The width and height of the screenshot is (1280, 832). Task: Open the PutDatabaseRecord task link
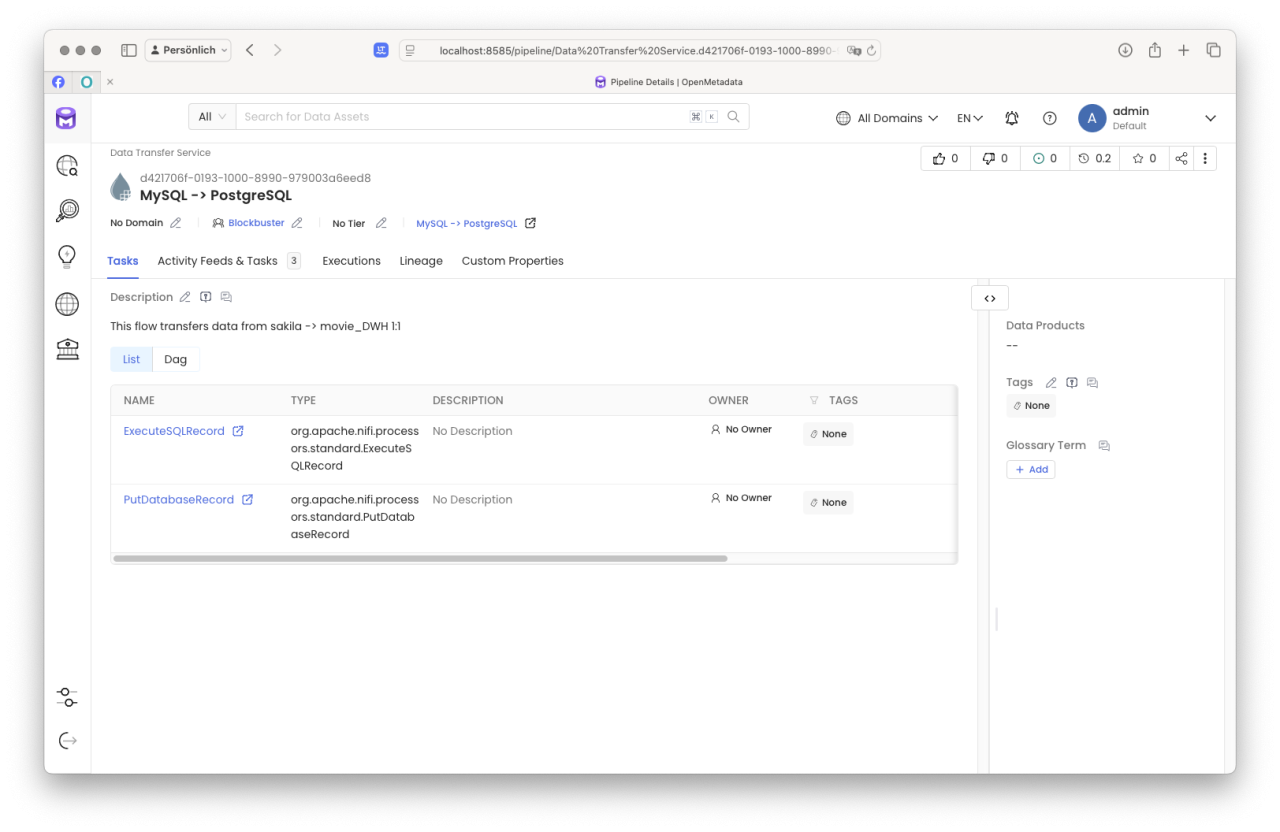[179, 499]
